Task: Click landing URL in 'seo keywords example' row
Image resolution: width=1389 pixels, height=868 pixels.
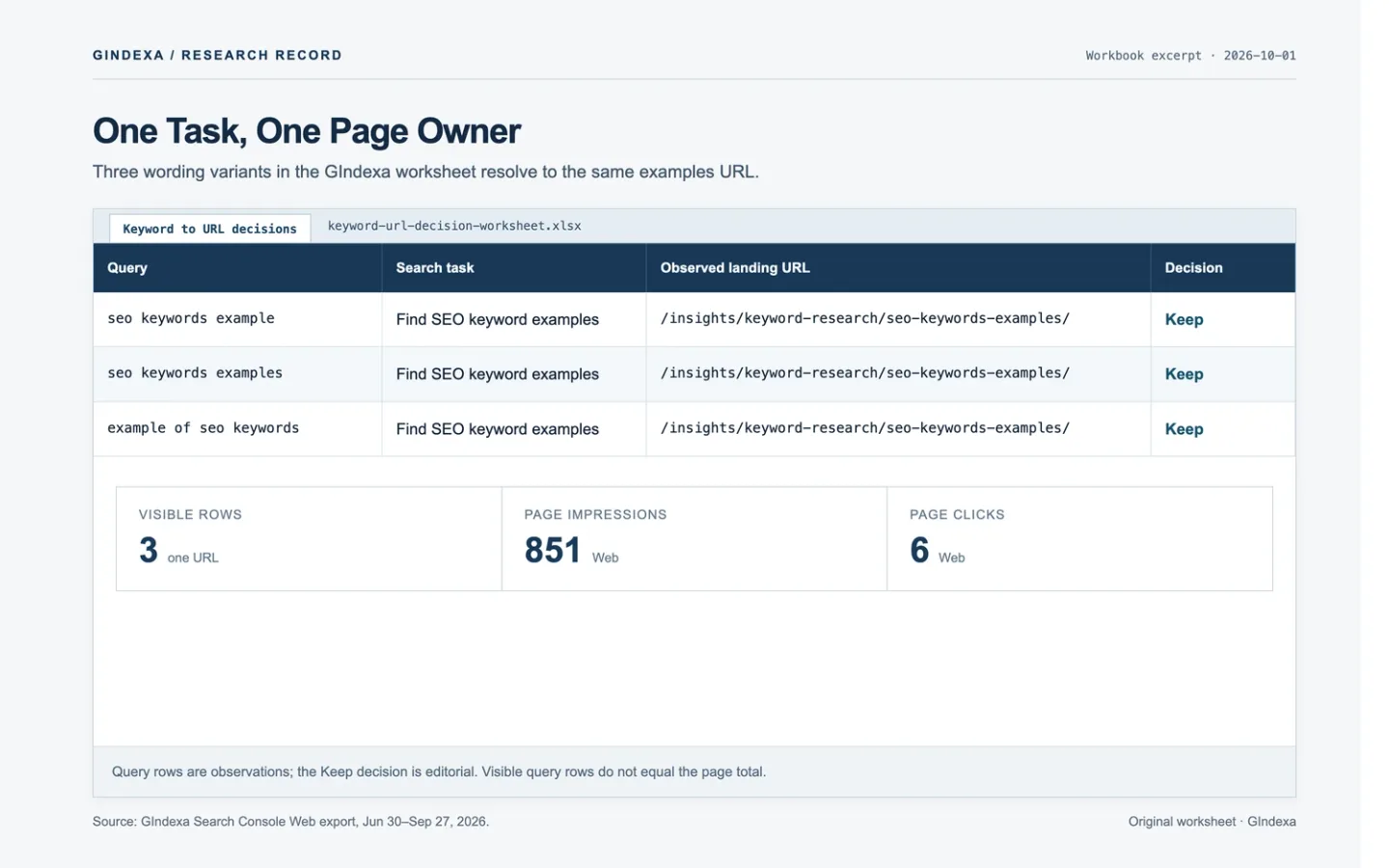Action: 865,318
